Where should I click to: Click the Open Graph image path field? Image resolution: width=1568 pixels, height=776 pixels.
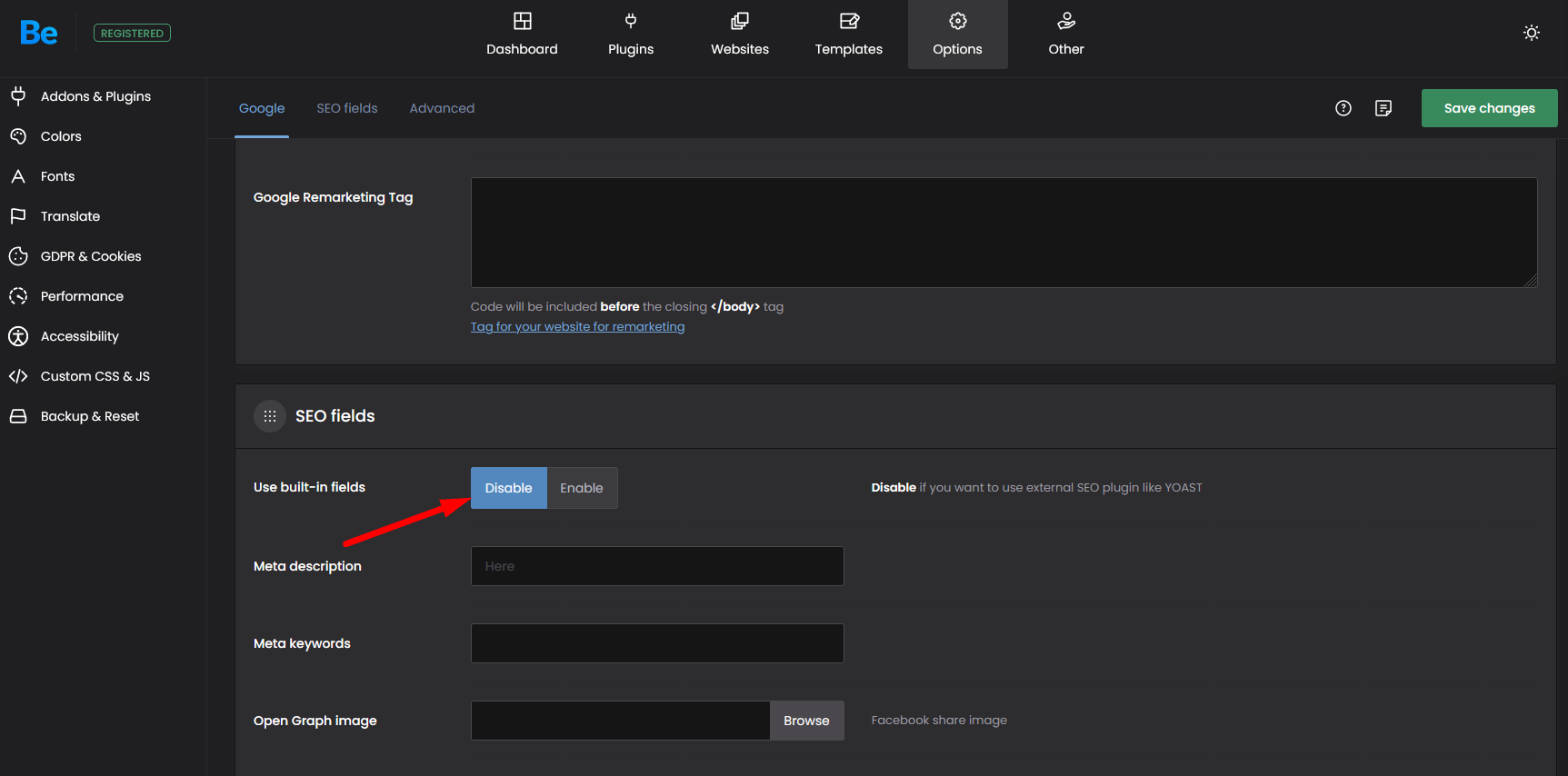coord(621,721)
